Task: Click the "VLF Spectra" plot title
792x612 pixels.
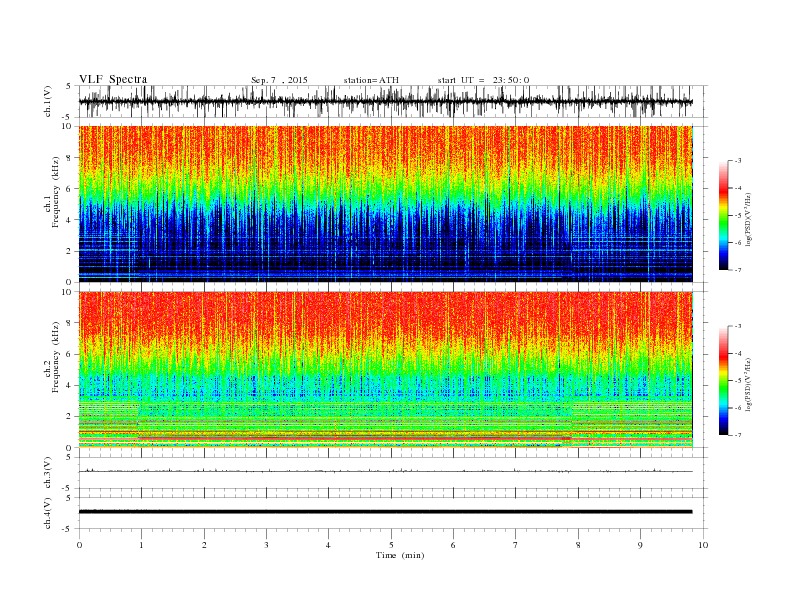Action: (113, 79)
